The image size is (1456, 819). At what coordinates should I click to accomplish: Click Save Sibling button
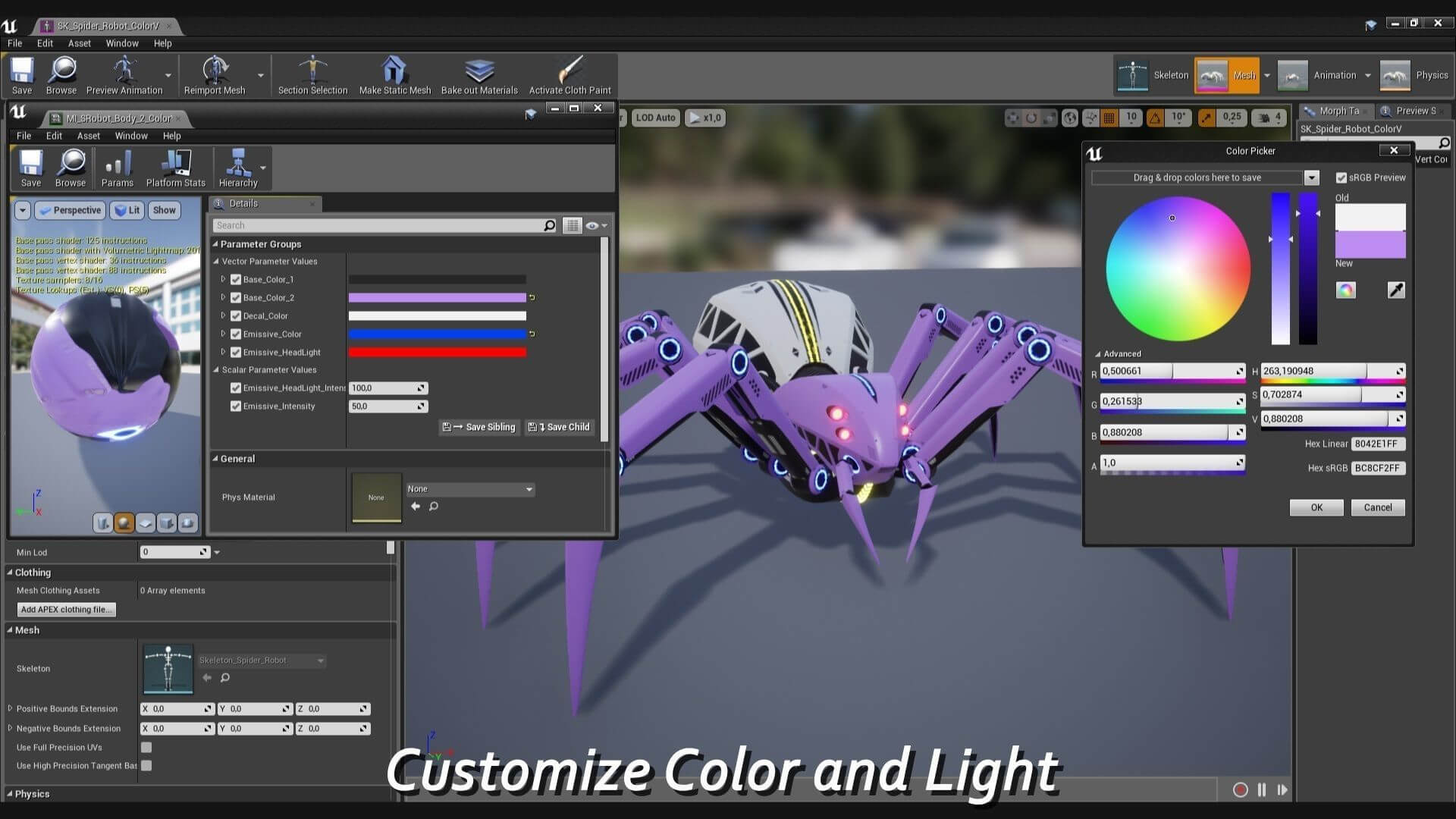(x=479, y=428)
